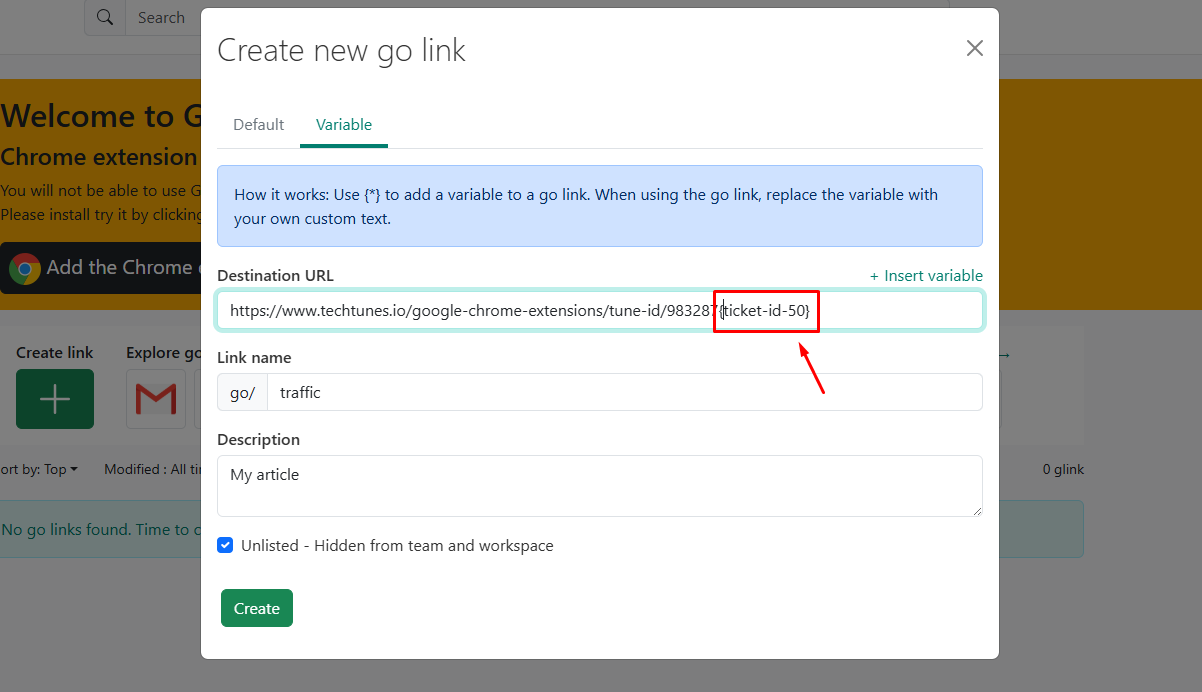The image size is (1202, 692).
Task: Click the Unlisted - Hidden from team label
Action: tap(397, 546)
